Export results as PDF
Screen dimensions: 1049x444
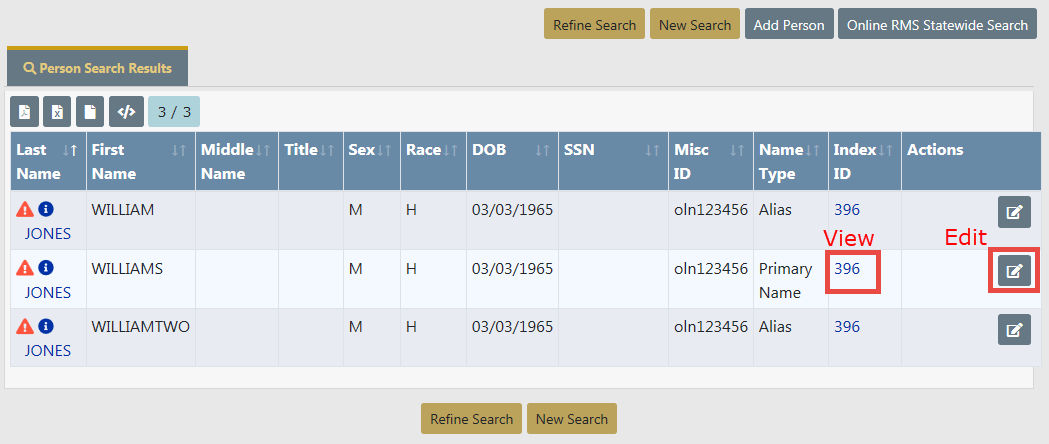coord(25,111)
